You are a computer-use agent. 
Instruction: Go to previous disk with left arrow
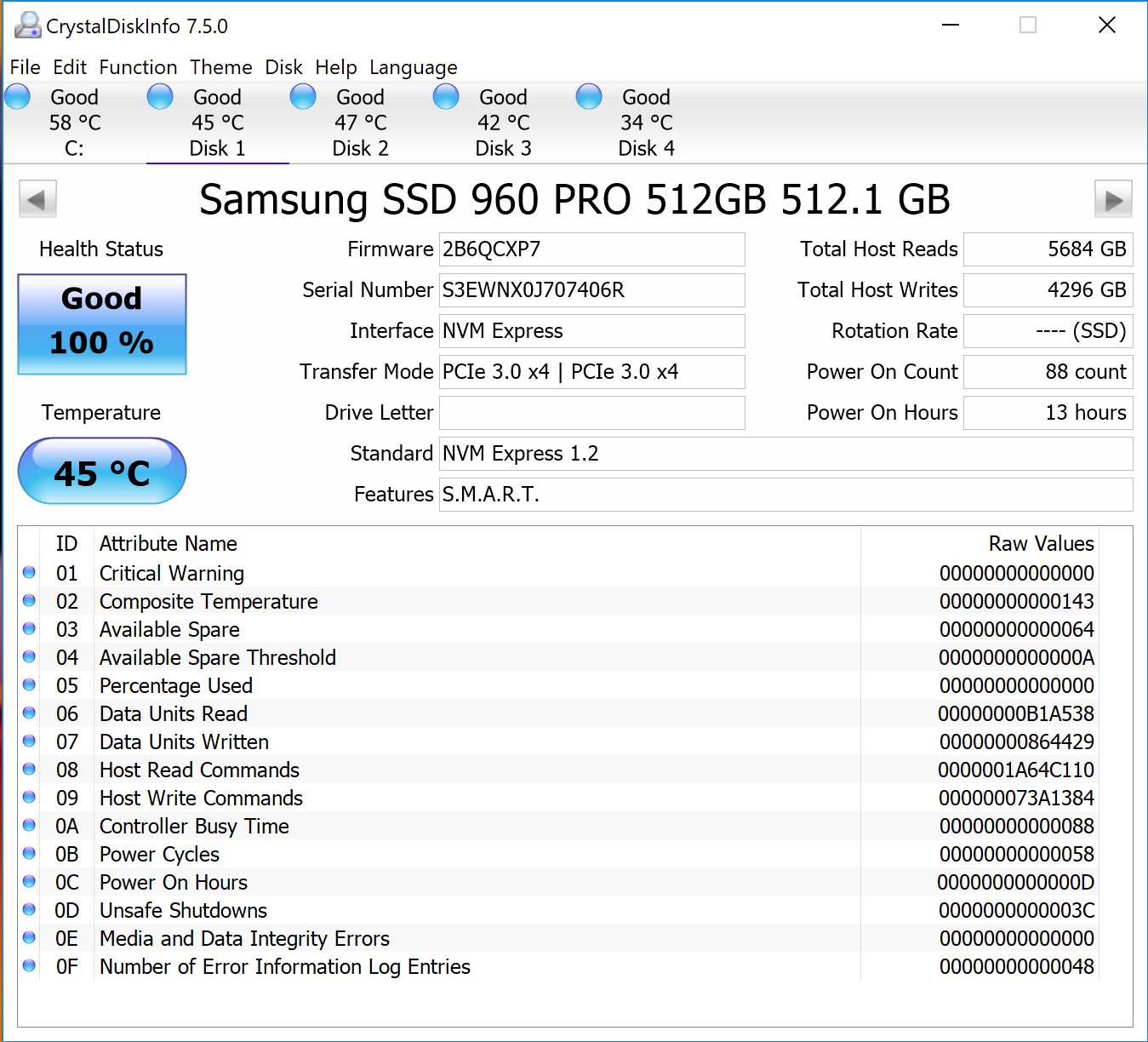[37, 200]
